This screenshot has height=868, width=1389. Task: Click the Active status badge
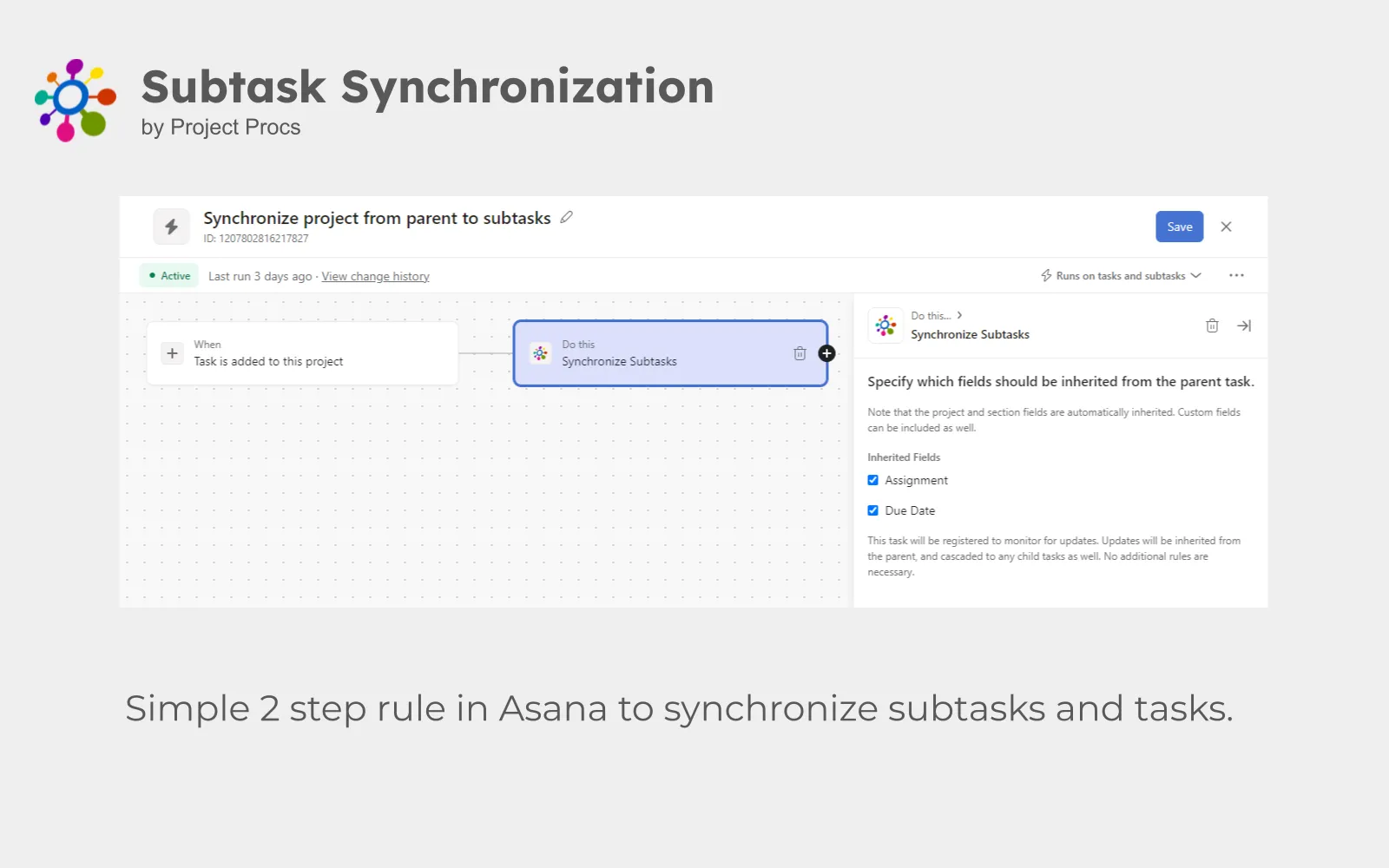tap(169, 275)
